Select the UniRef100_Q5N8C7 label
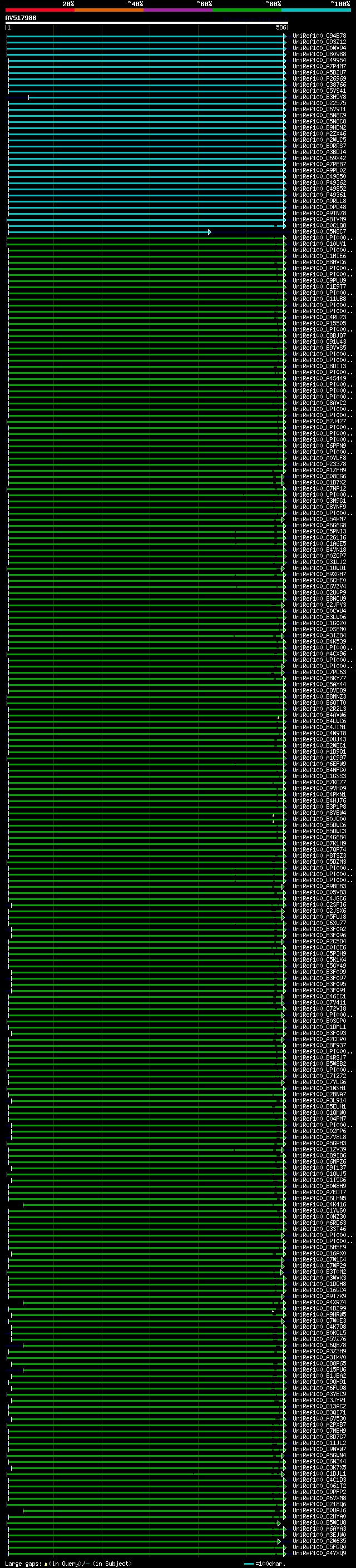This screenshot has height=1568, width=356. click(x=319, y=232)
